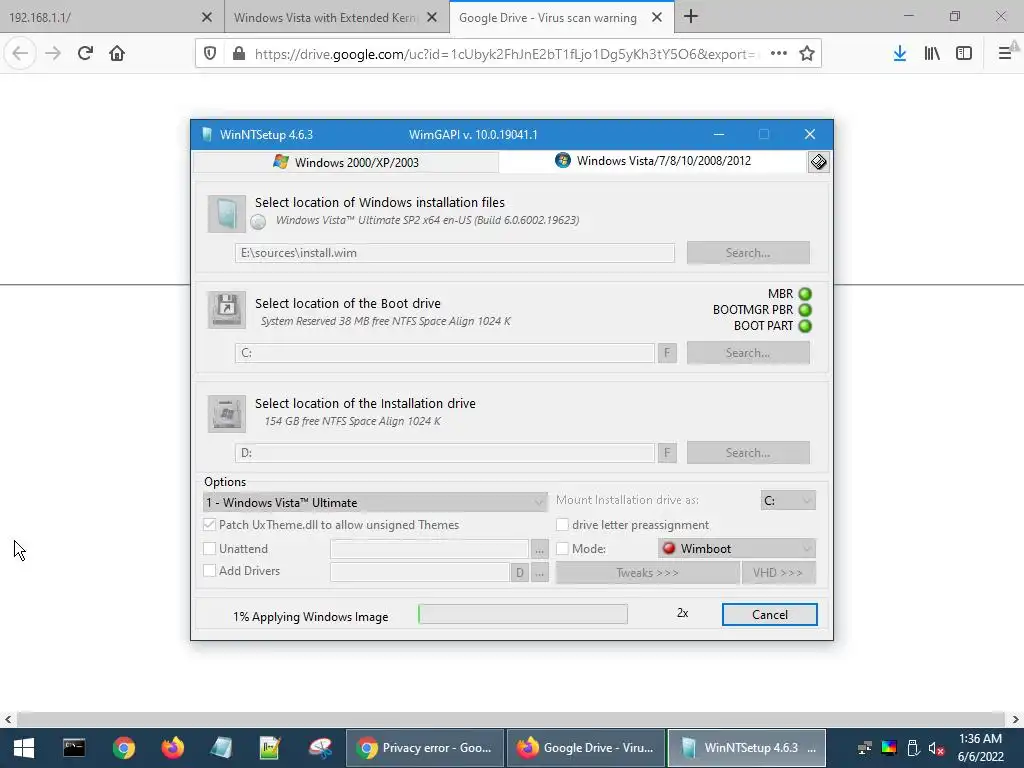Viewport: 1024px width, 768px height.
Task: Toggle Patch UxTheme.dll checkbox
Action: [x=210, y=524]
